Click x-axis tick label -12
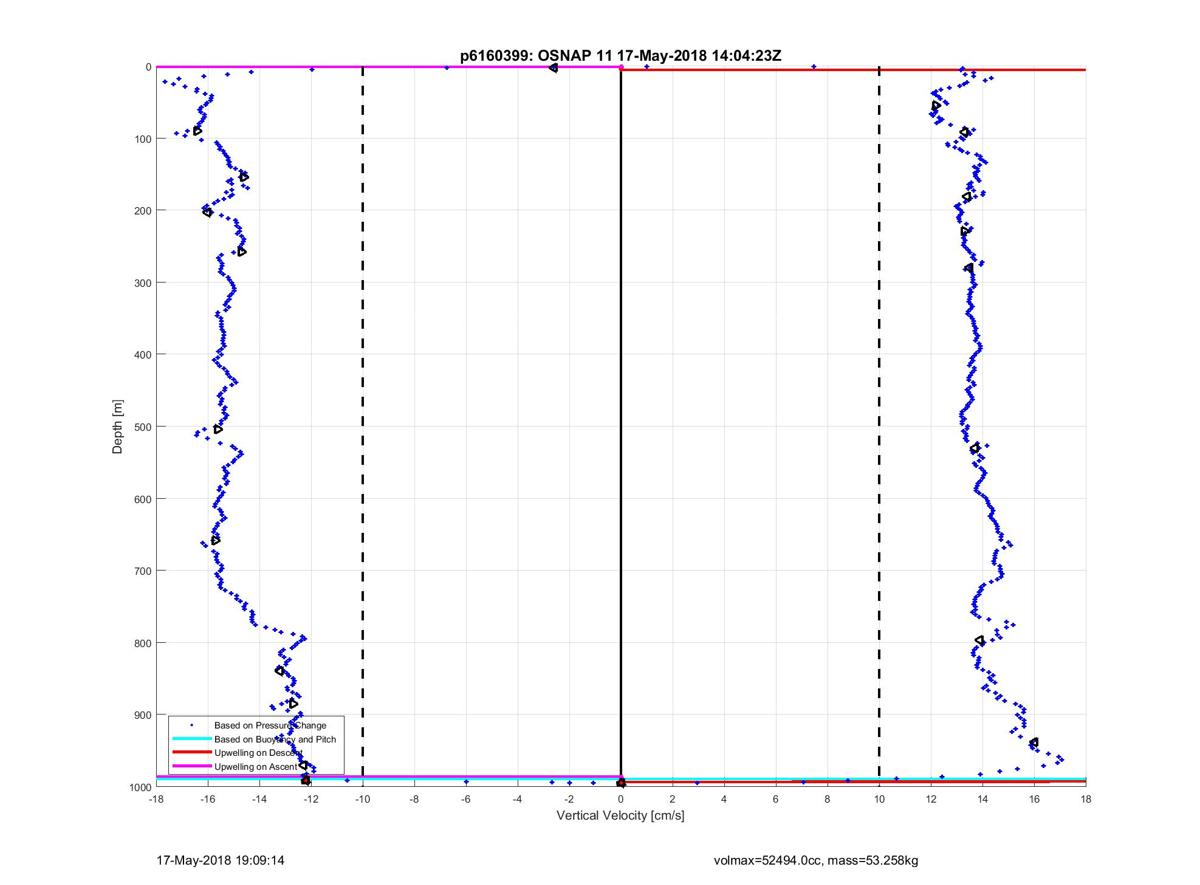The width and height of the screenshot is (1200, 885). coord(311,799)
